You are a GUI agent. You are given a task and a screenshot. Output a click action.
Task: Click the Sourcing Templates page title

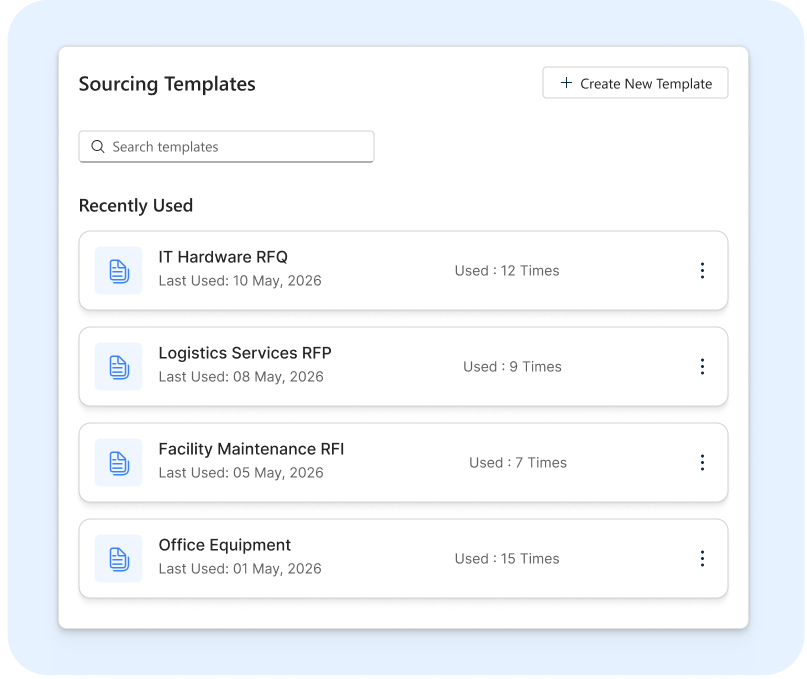point(167,84)
